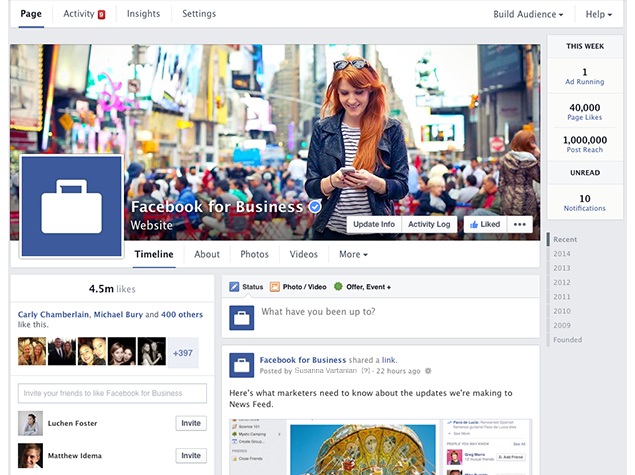Image resolution: width=635 pixels, height=475 pixels.
Task: Click the green Offer, Event icon
Action: tap(338, 286)
